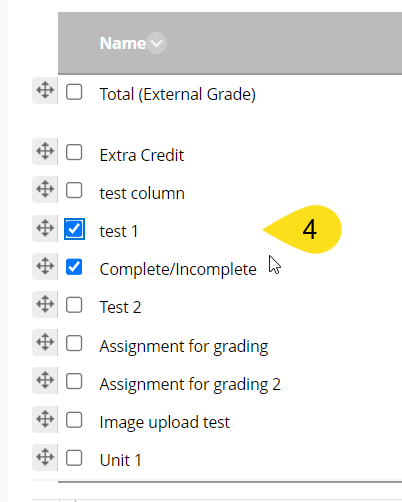Screen dimensions: 402x502
Task: Check the Unit 1 checkbox
Action: pos(74,458)
